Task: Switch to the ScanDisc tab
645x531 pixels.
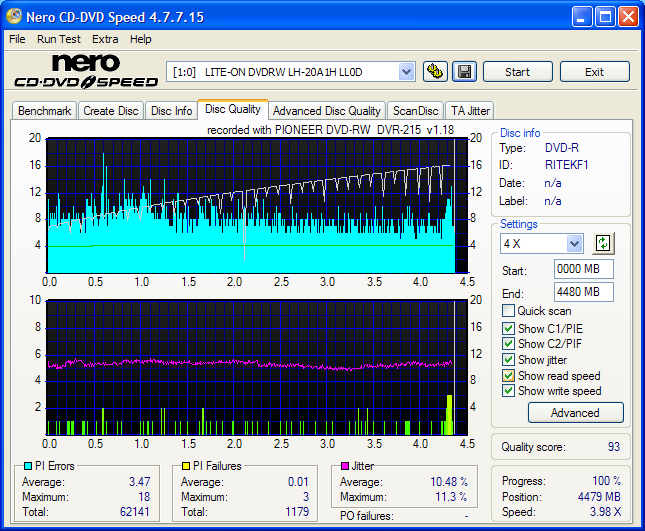Action: (415, 111)
